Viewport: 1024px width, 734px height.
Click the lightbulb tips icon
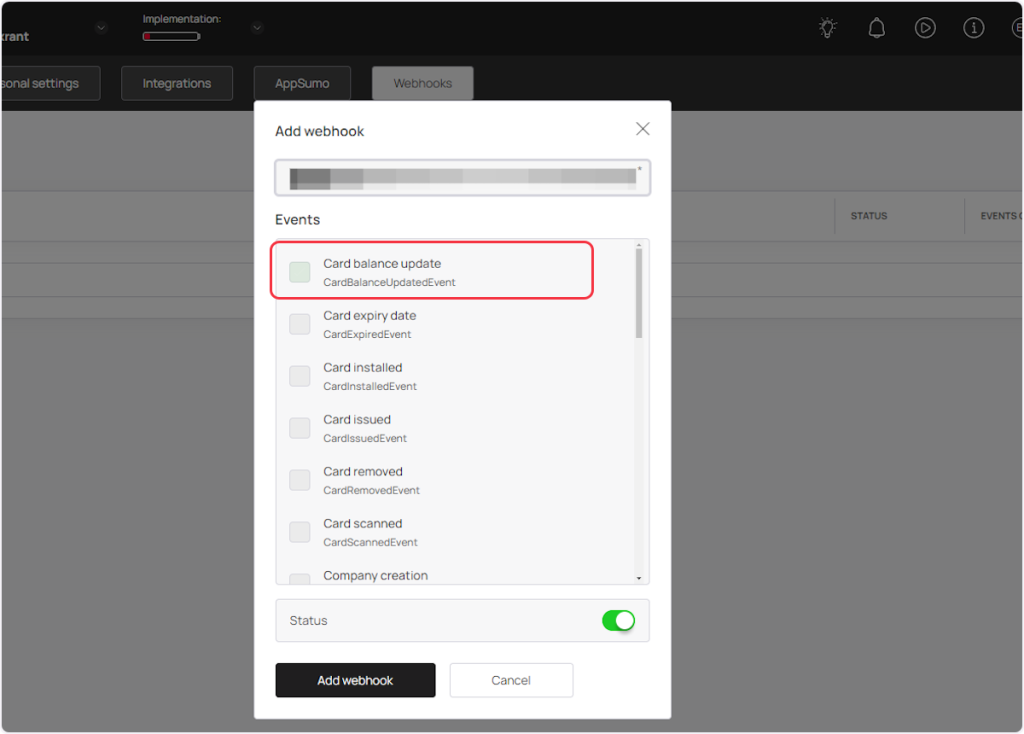click(x=827, y=28)
